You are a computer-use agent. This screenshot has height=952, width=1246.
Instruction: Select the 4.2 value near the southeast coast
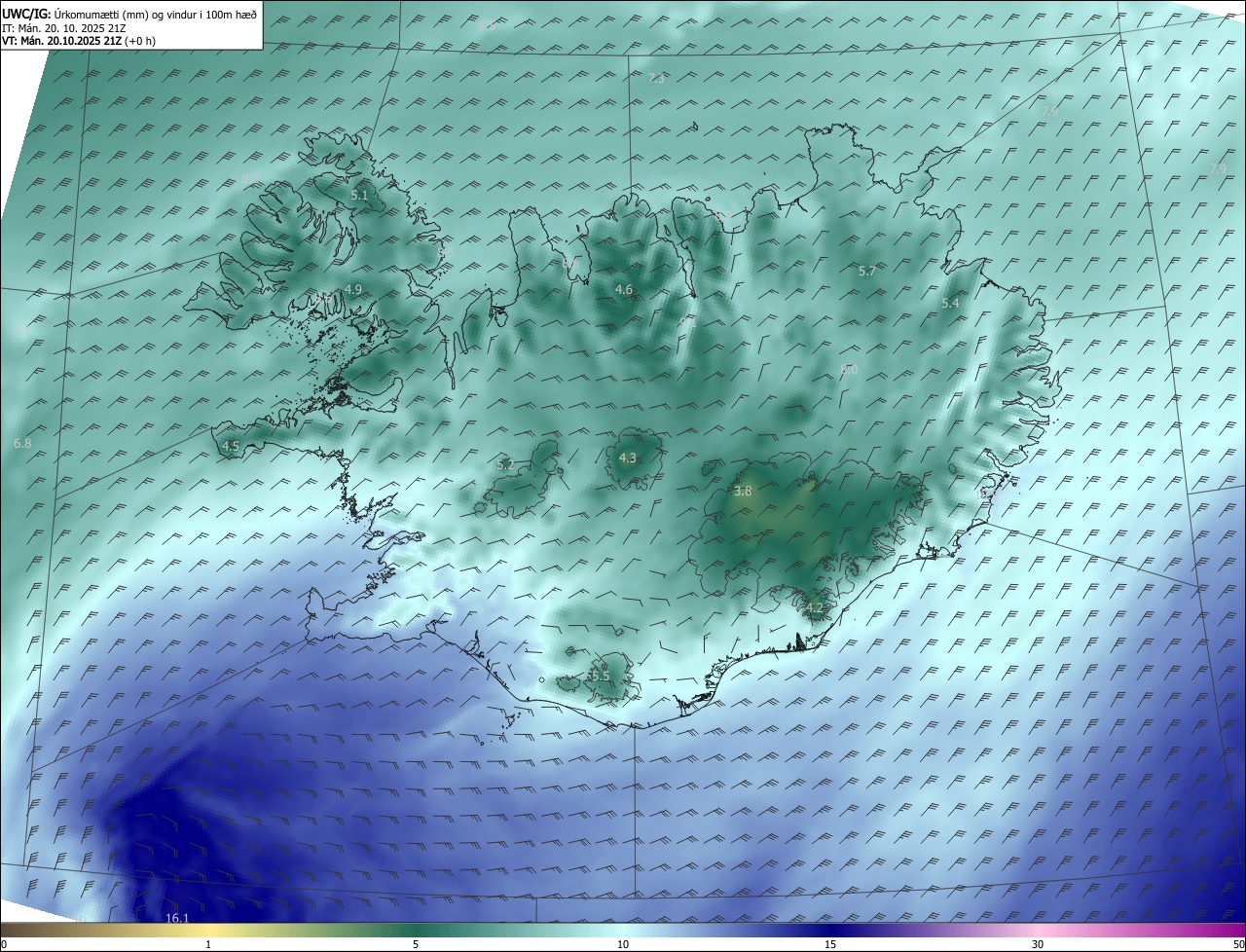[x=815, y=608]
